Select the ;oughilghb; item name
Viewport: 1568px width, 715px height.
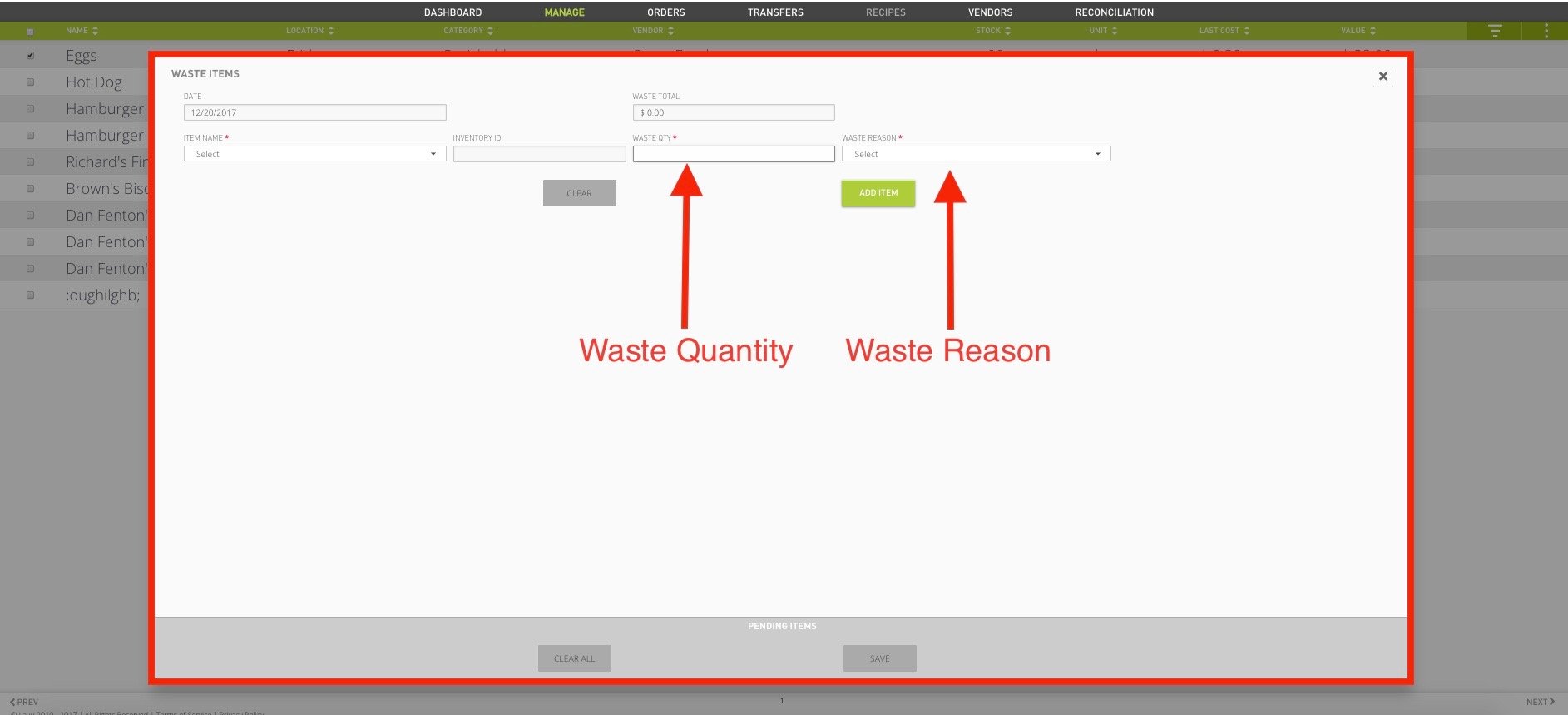[x=103, y=295]
